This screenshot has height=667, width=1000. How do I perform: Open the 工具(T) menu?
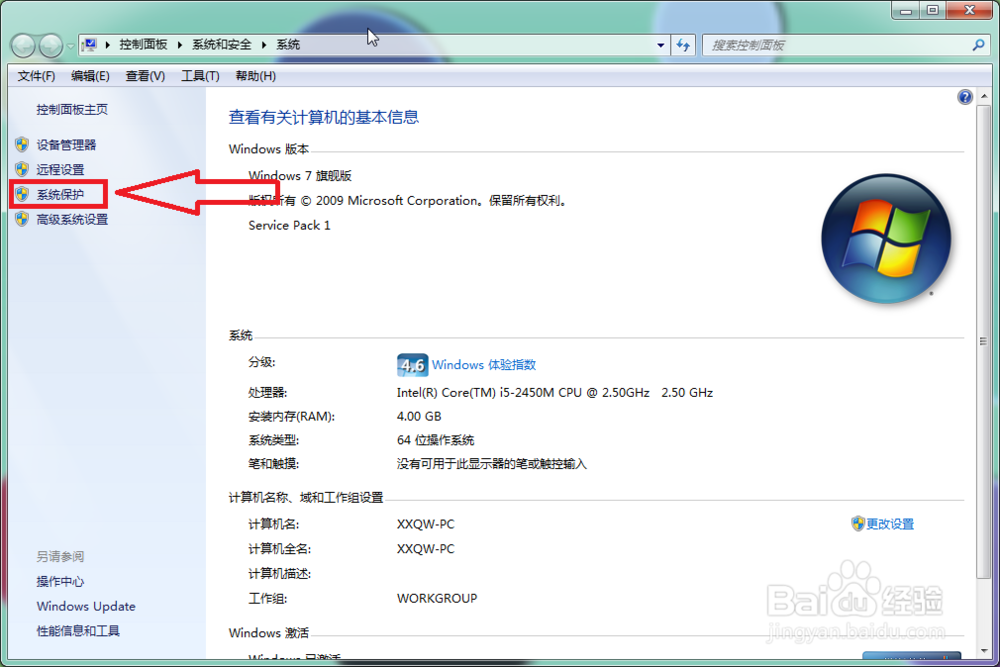click(200, 76)
